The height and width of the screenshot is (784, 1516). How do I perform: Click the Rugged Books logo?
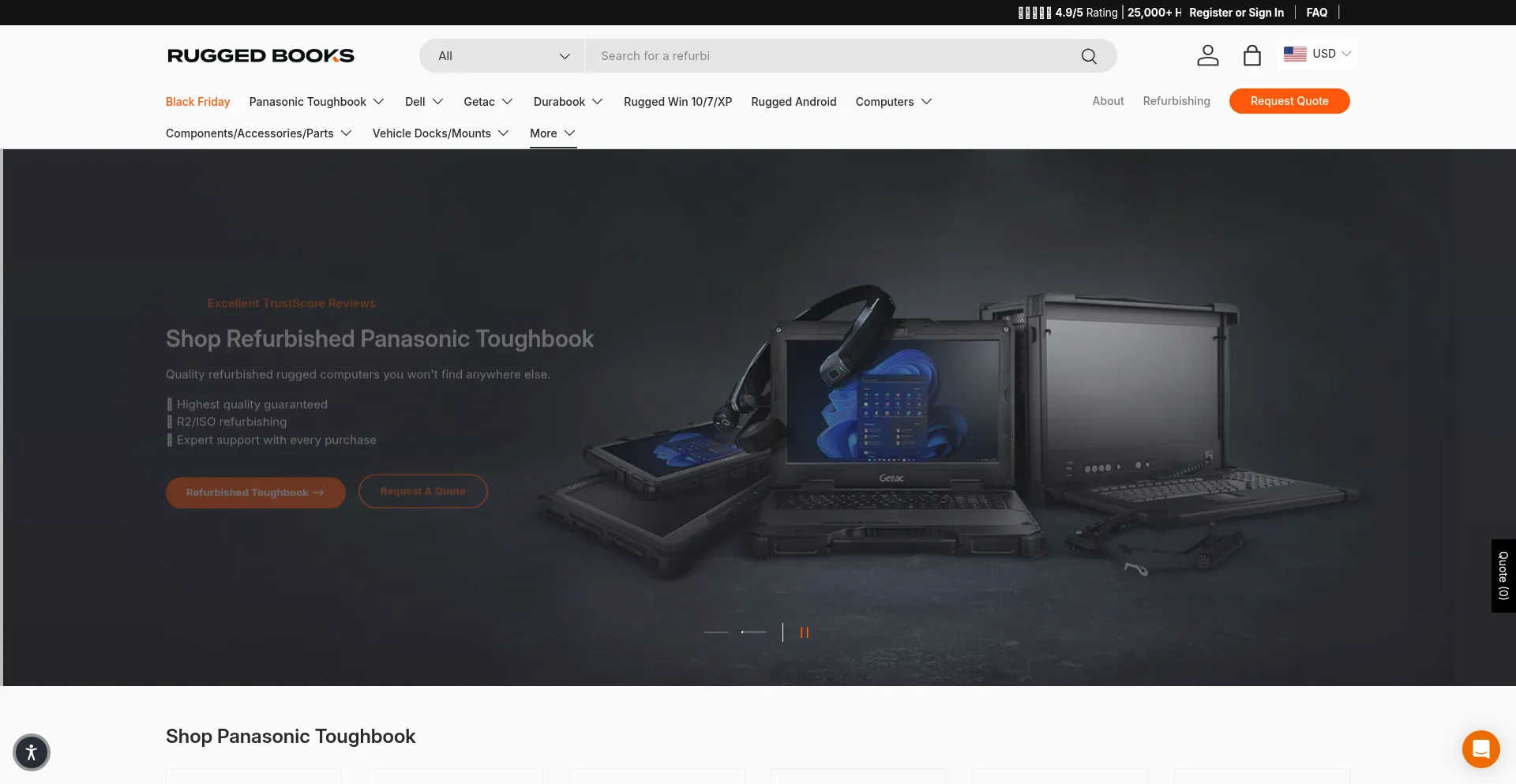[261, 56]
